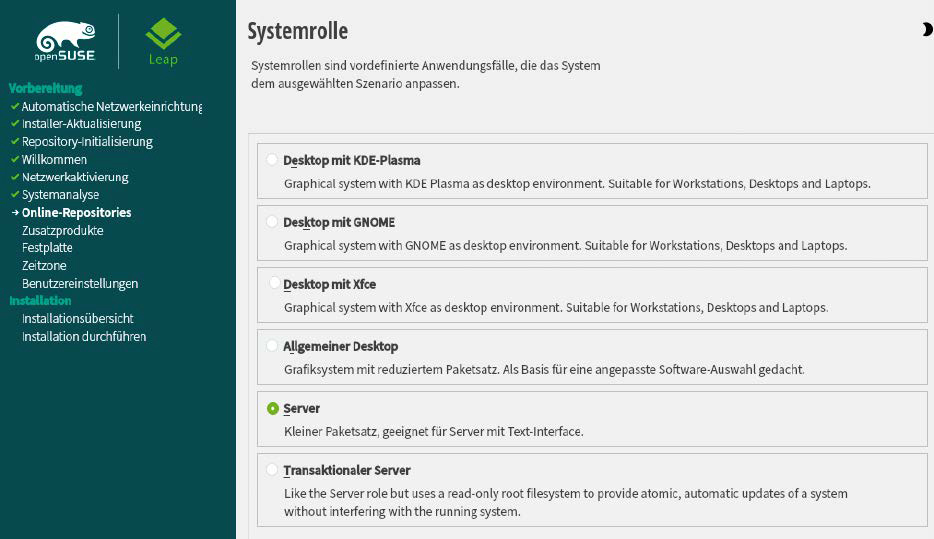Select the Desktop mit Xfce option

(272, 284)
